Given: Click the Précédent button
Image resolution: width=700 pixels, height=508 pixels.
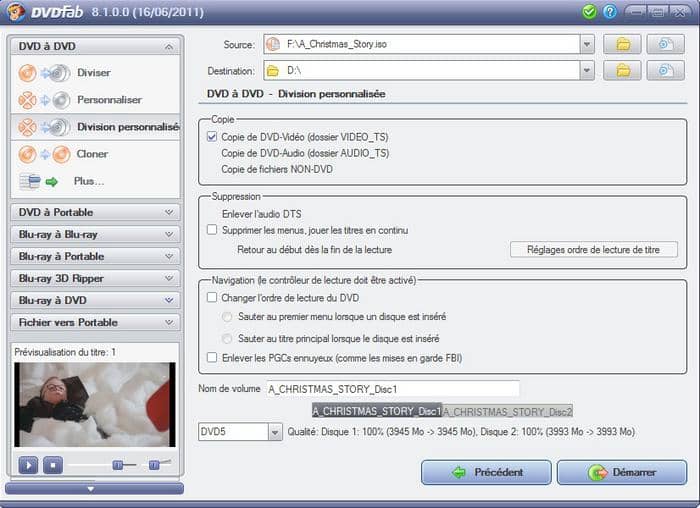Looking at the screenshot, I should [486, 472].
